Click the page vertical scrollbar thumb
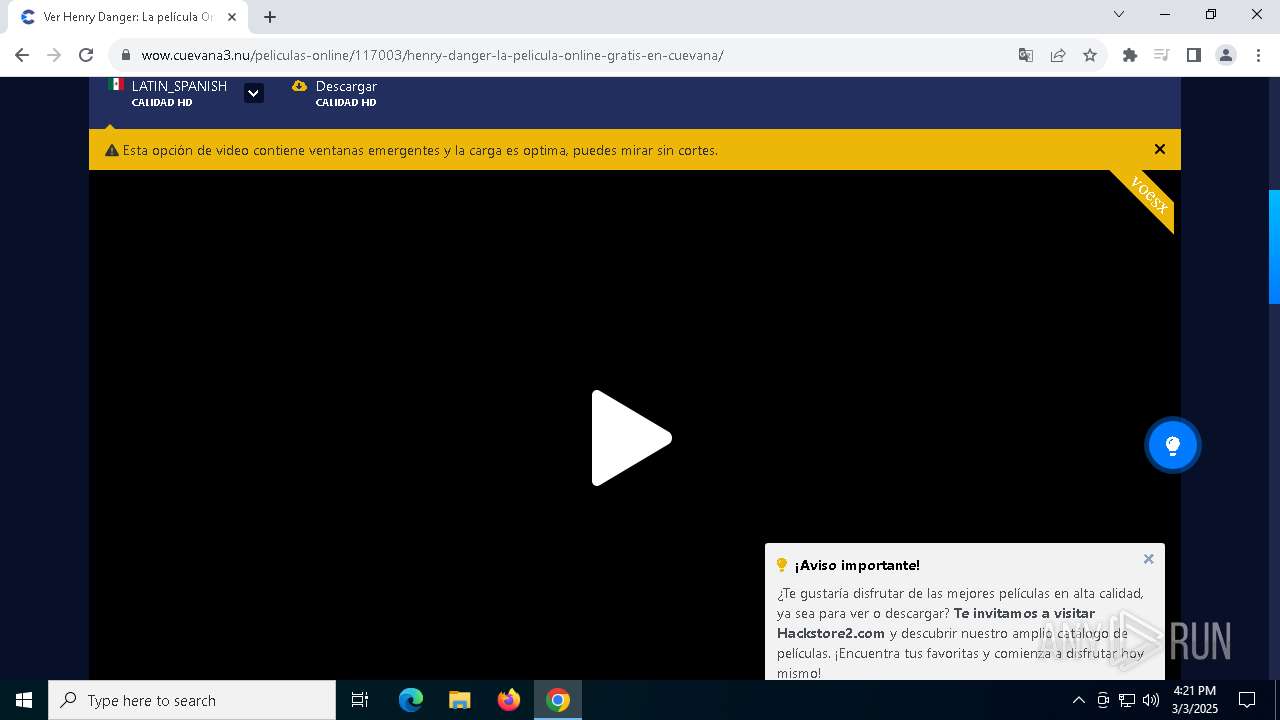Viewport: 1280px width, 720px height. click(1274, 246)
